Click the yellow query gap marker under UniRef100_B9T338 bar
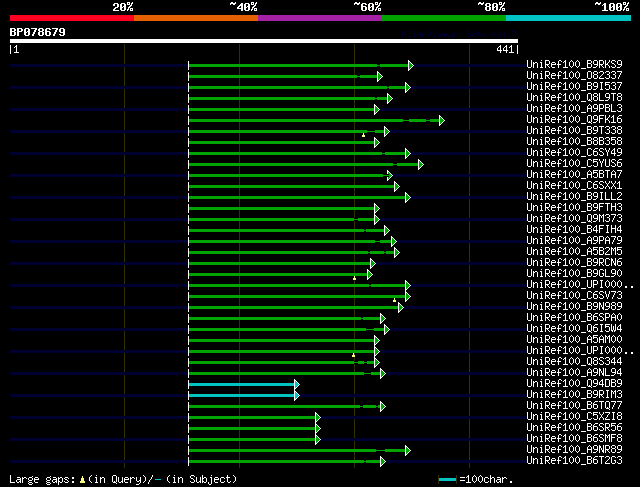The image size is (640, 487). pos(363,135)
